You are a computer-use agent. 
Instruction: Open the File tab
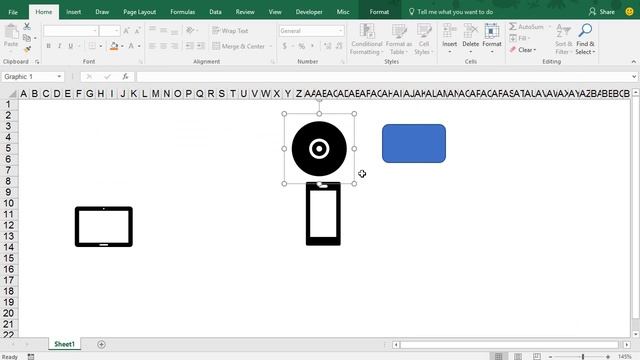(13, 12)
